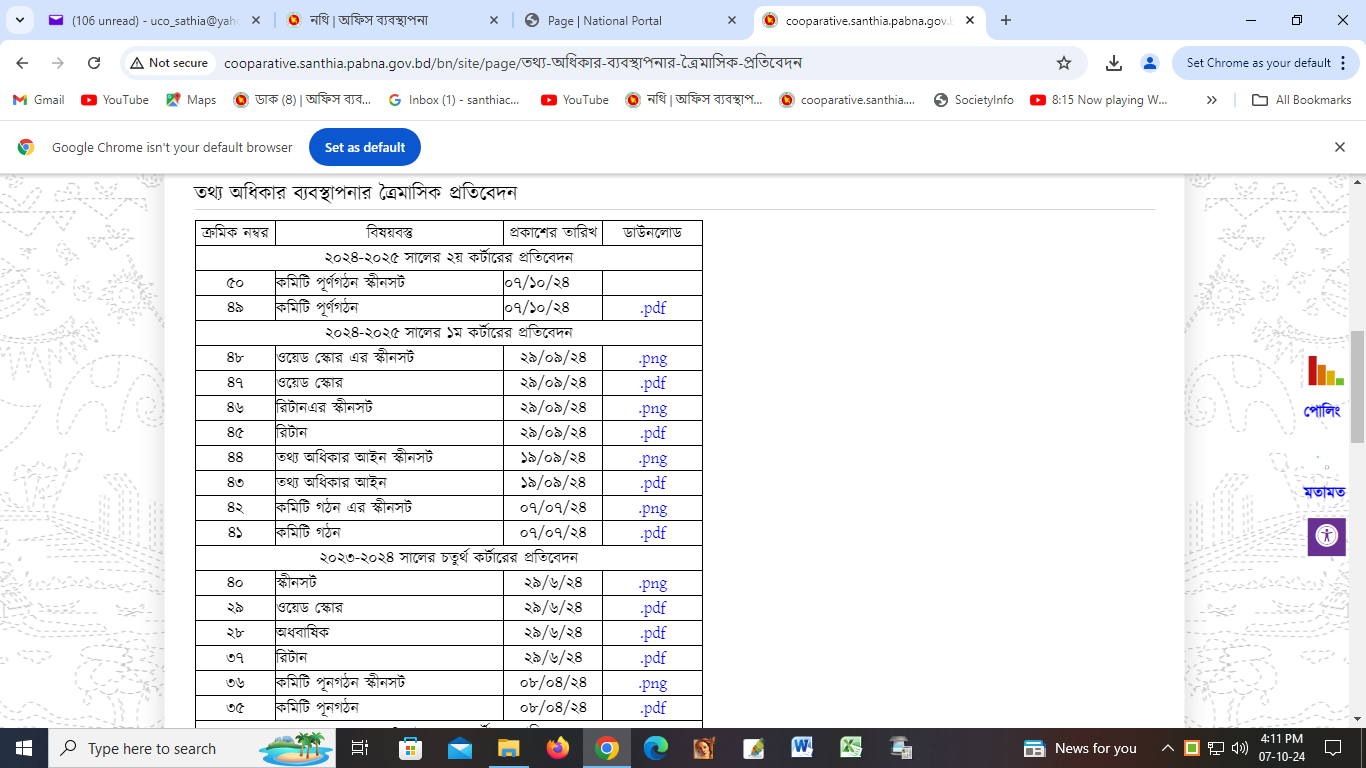Open the accessibility widget icon
This screenshot has width=1366, height=768.
[x=1326, y=536]
